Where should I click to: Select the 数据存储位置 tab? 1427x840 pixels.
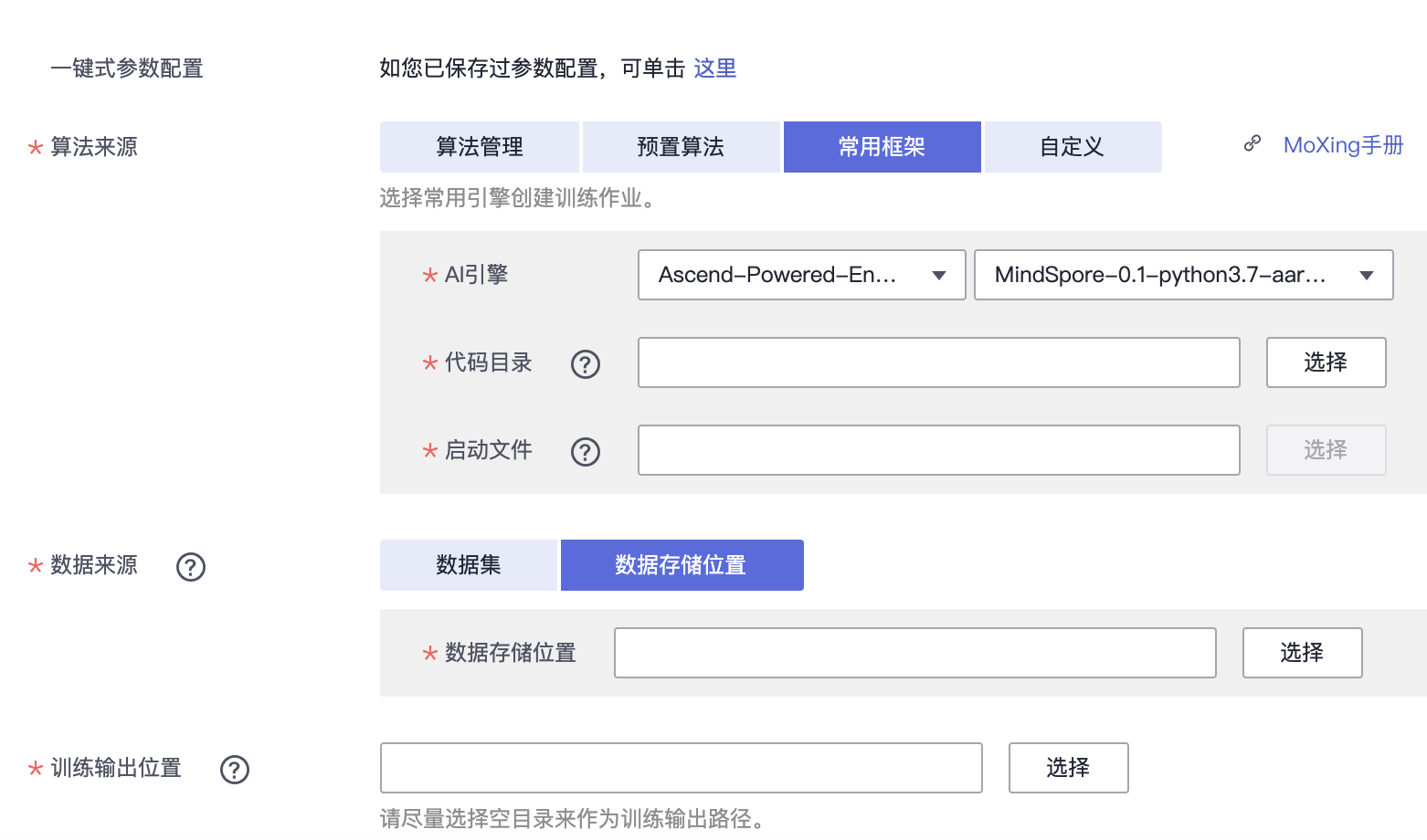(x=682, y=565)
